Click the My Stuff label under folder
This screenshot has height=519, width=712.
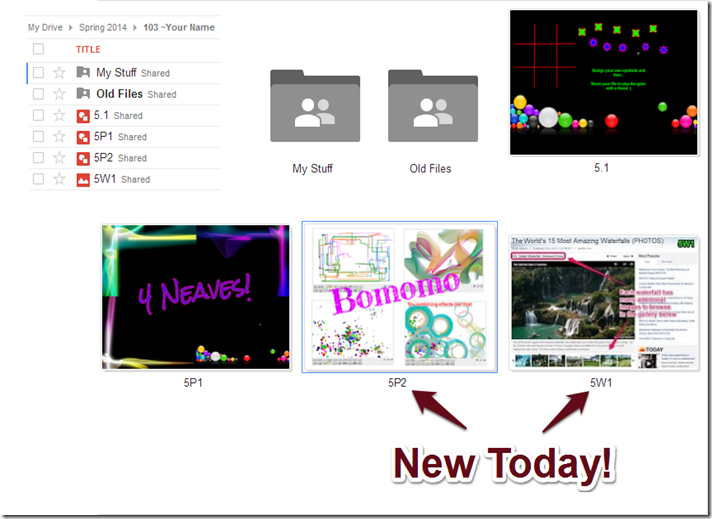pos(312,168)
